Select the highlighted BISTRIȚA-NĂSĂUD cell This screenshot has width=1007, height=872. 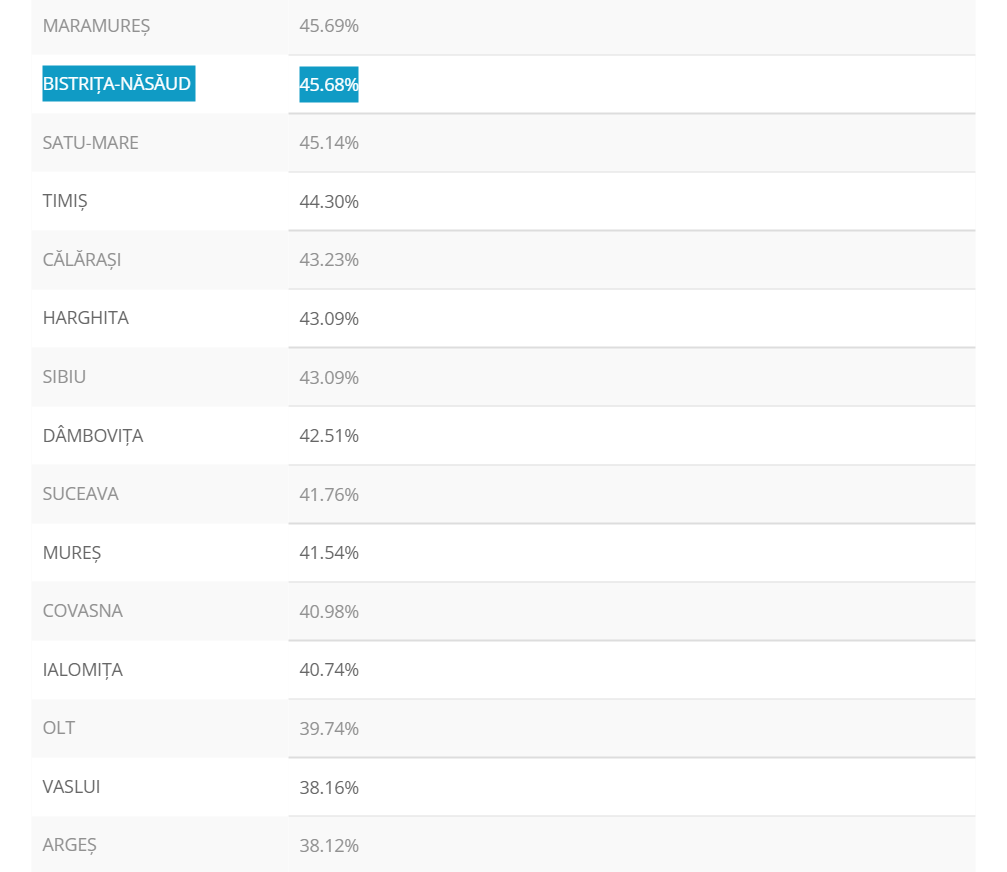[x=118, y=84]
